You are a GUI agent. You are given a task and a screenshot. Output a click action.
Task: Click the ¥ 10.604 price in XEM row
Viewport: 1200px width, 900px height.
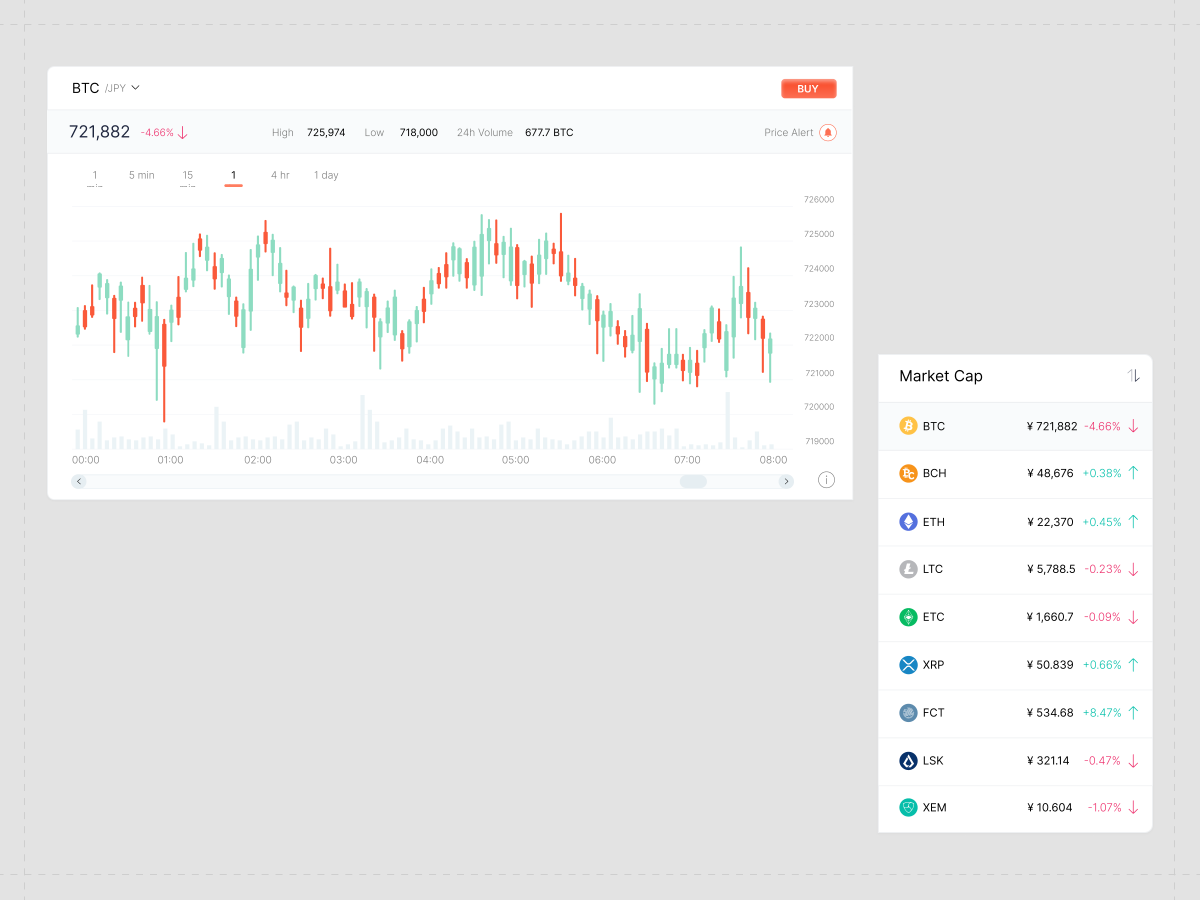1050,807
